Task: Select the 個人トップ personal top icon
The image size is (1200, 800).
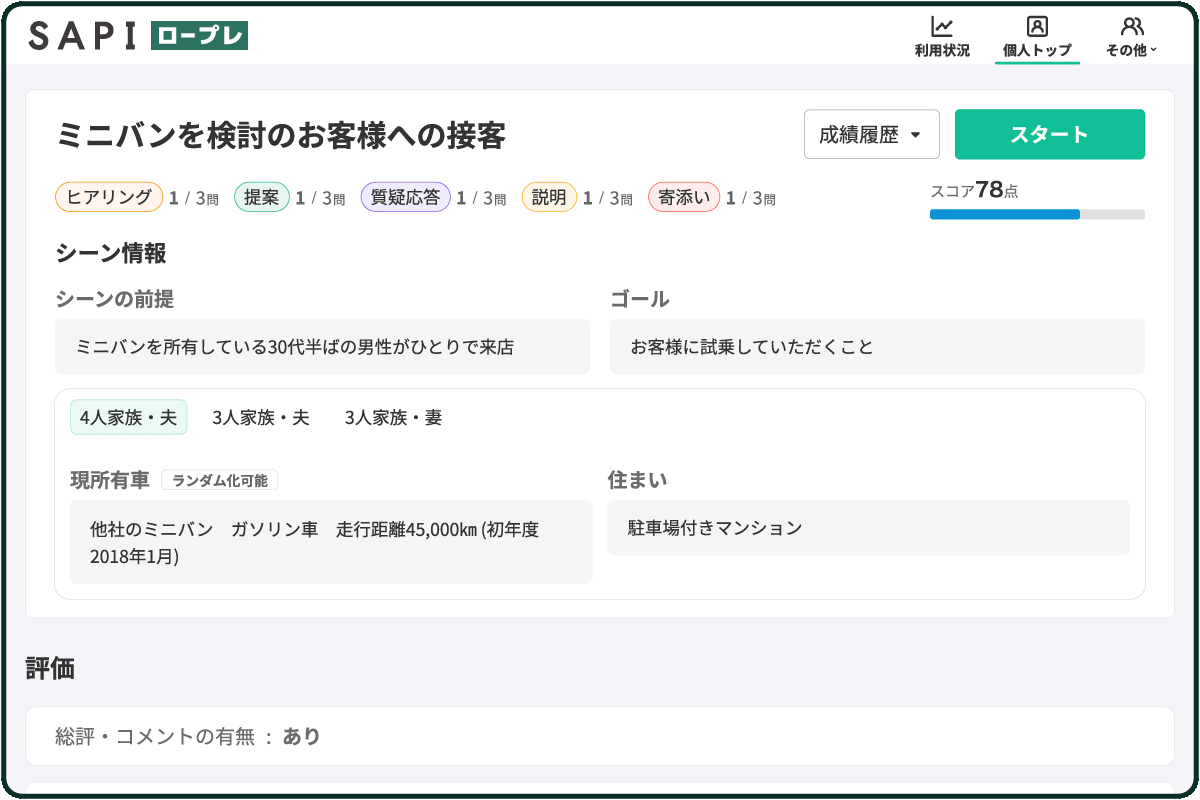Action: click(x=1037, y=35)
